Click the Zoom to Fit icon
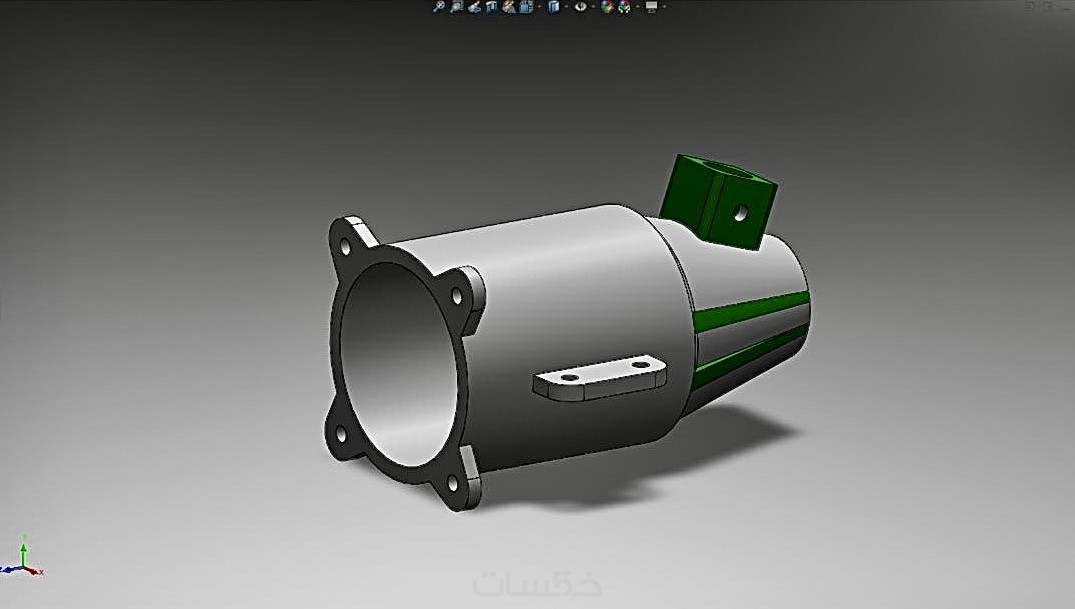This screenshot has width=1075, height=609. 439,7
